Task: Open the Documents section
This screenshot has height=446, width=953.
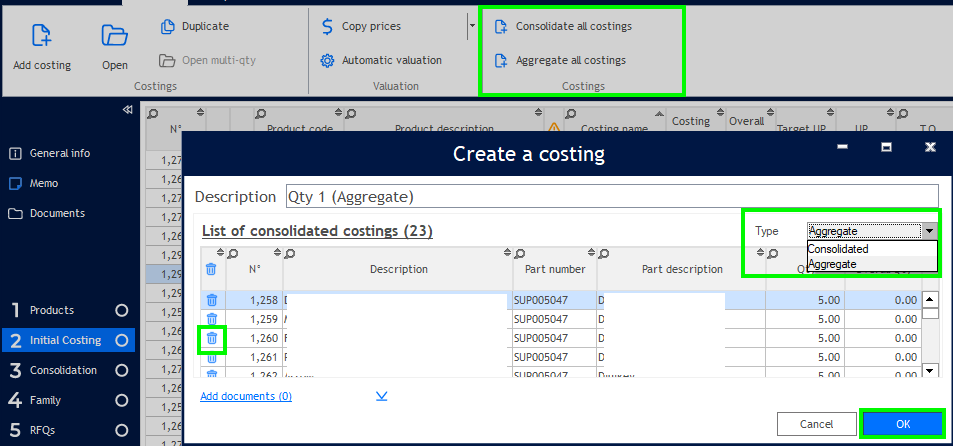Action: [x=47, y=213]
